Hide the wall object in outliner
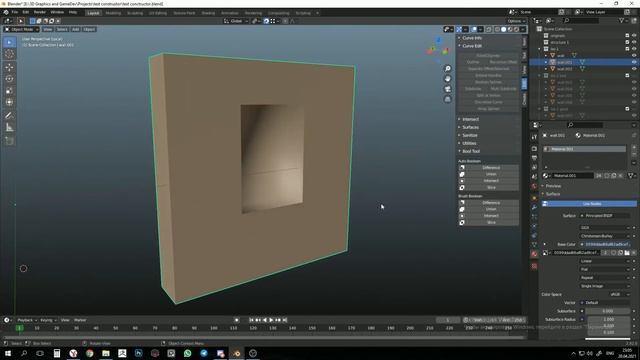Image resolution: width=640 pixels, height=360 pixels. (634, 56)
